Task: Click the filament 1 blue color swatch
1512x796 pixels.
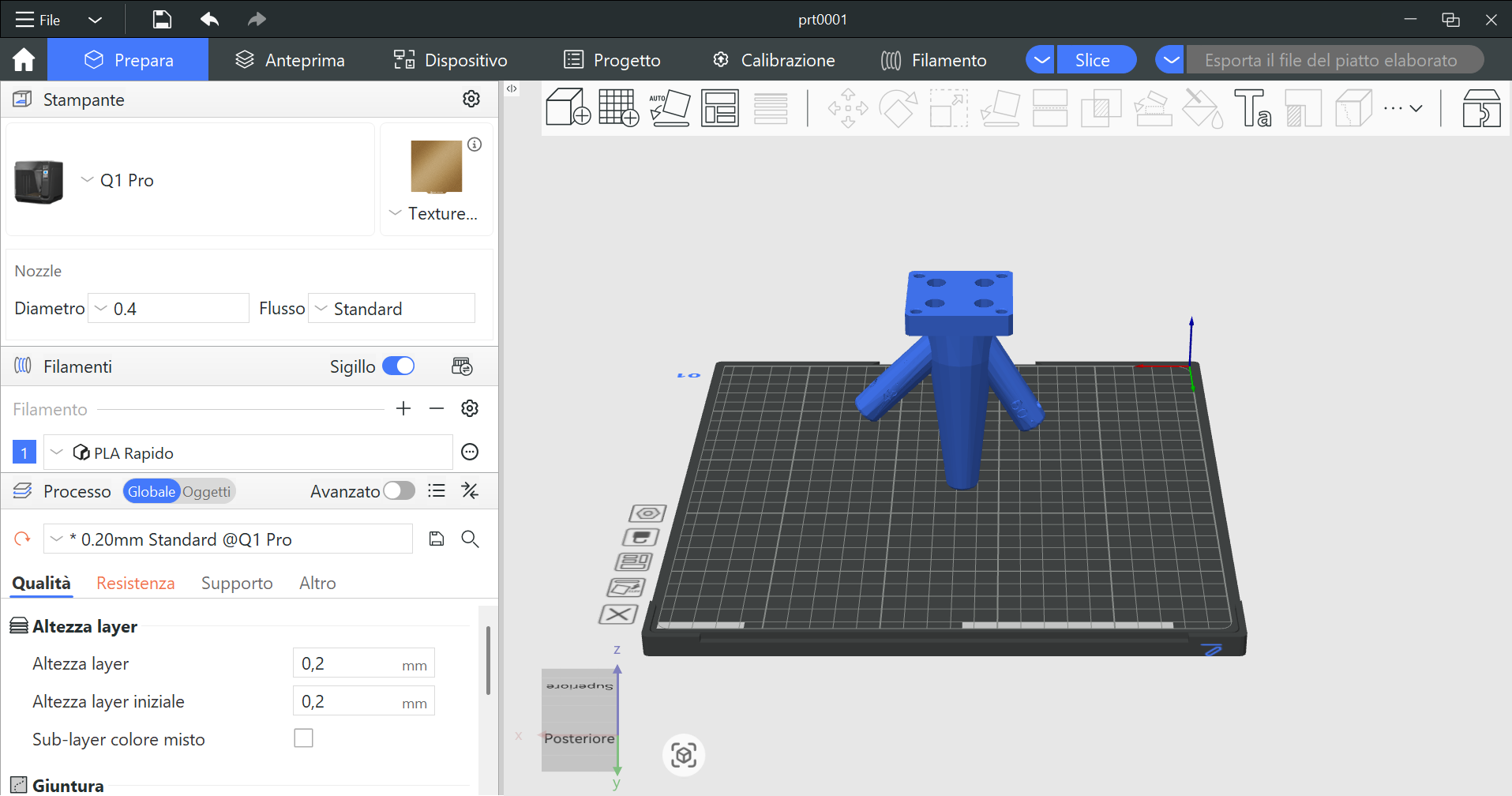Action: tap(24, 452)
